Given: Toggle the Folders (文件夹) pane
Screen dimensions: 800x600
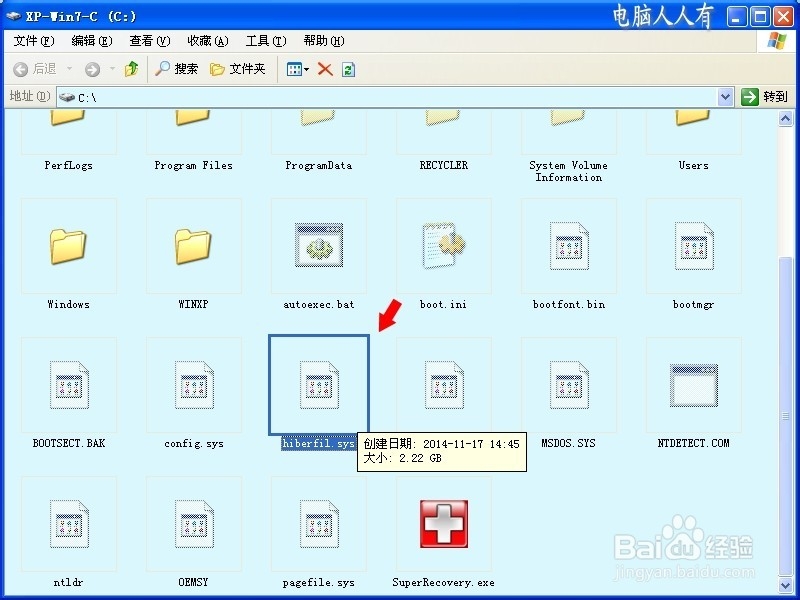Looking at the screenshot, I should click(238, 69).
